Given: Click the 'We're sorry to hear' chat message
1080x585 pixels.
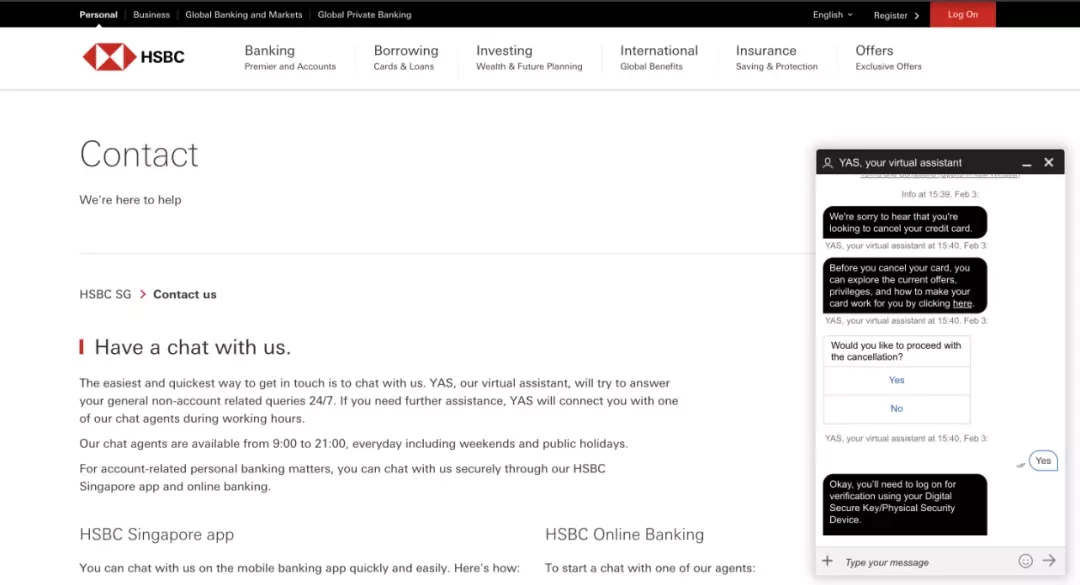Looking at the screenshot, I should 904,222.
